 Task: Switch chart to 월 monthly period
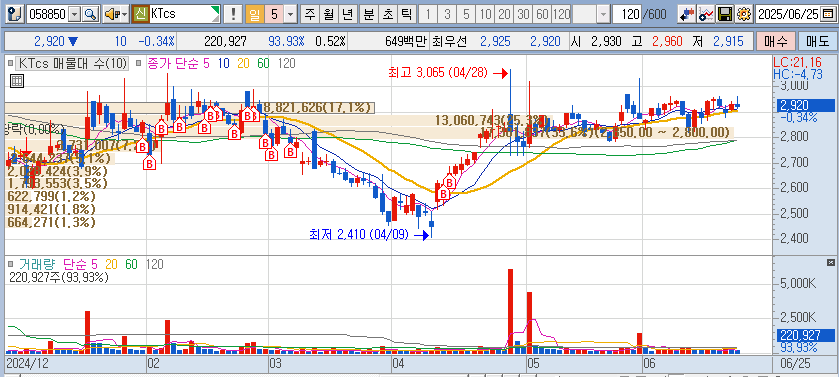[x=329, y=14]
